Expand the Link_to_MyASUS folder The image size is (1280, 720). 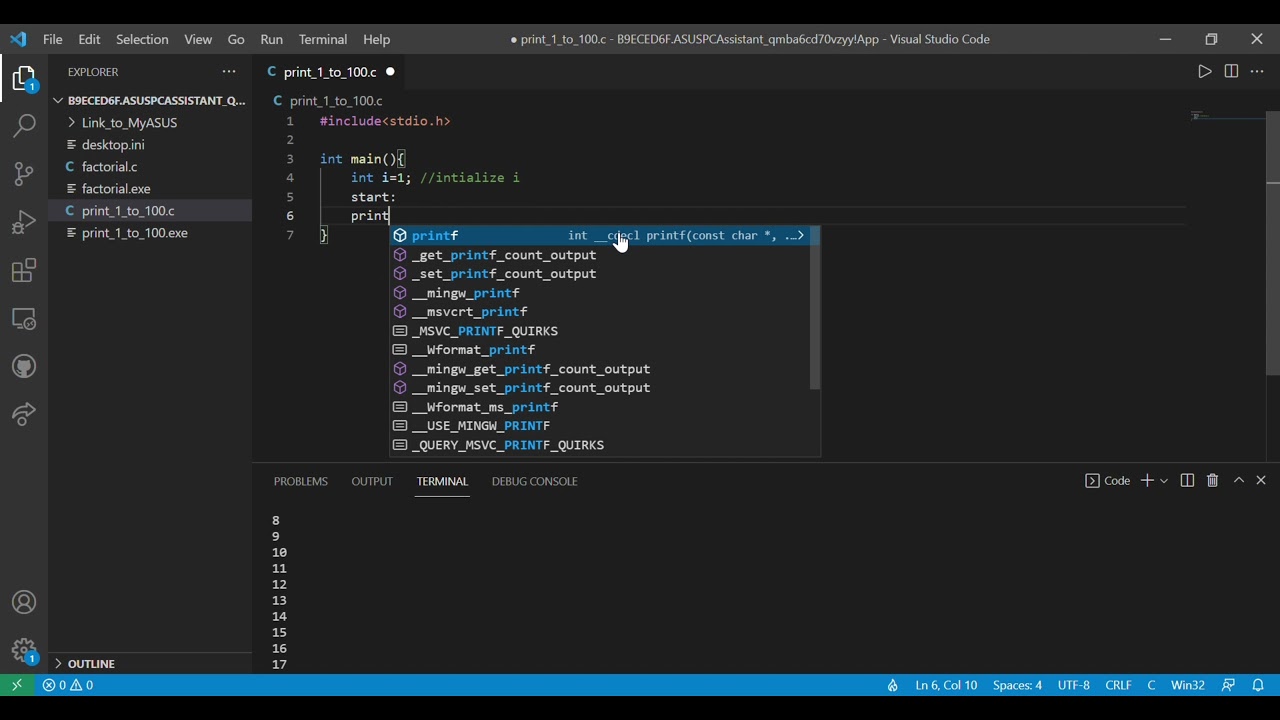click(129, 123)
